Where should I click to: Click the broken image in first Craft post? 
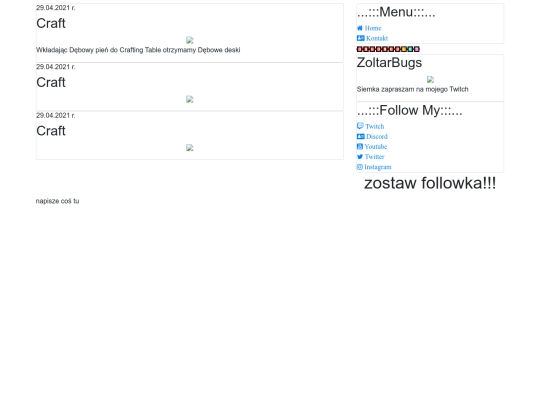coord(190,40)
